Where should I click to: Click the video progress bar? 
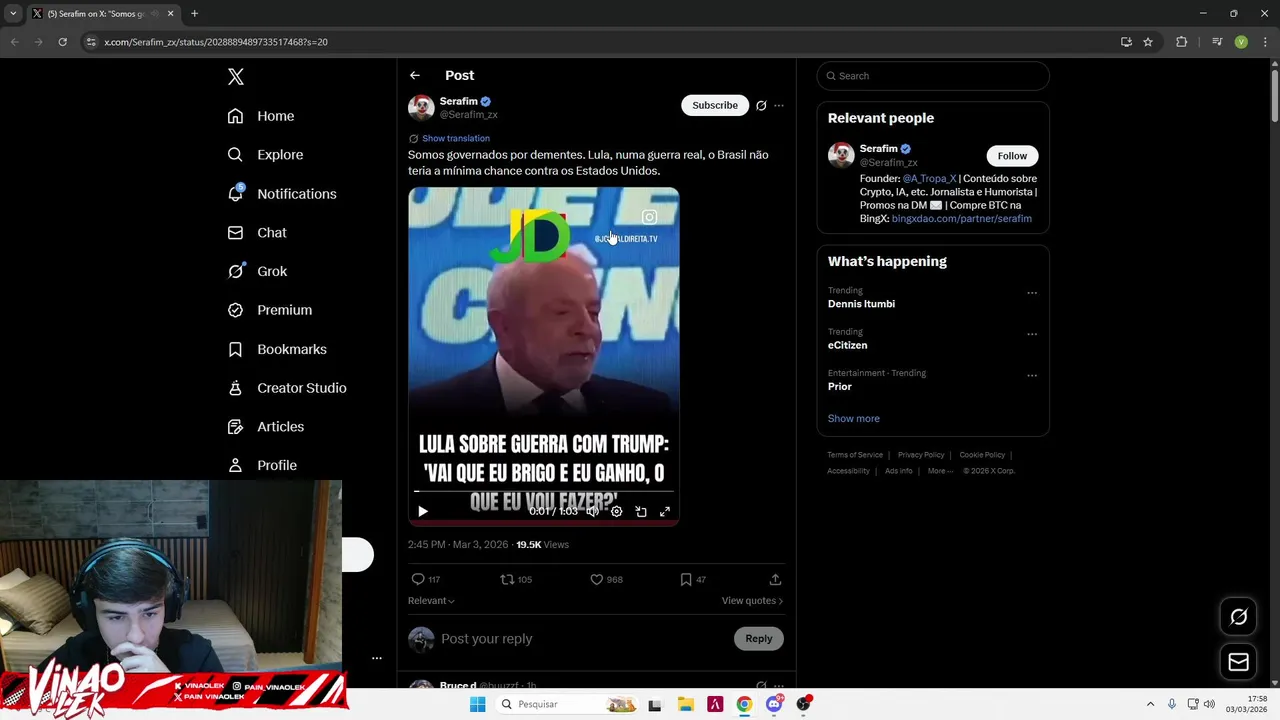543,492
